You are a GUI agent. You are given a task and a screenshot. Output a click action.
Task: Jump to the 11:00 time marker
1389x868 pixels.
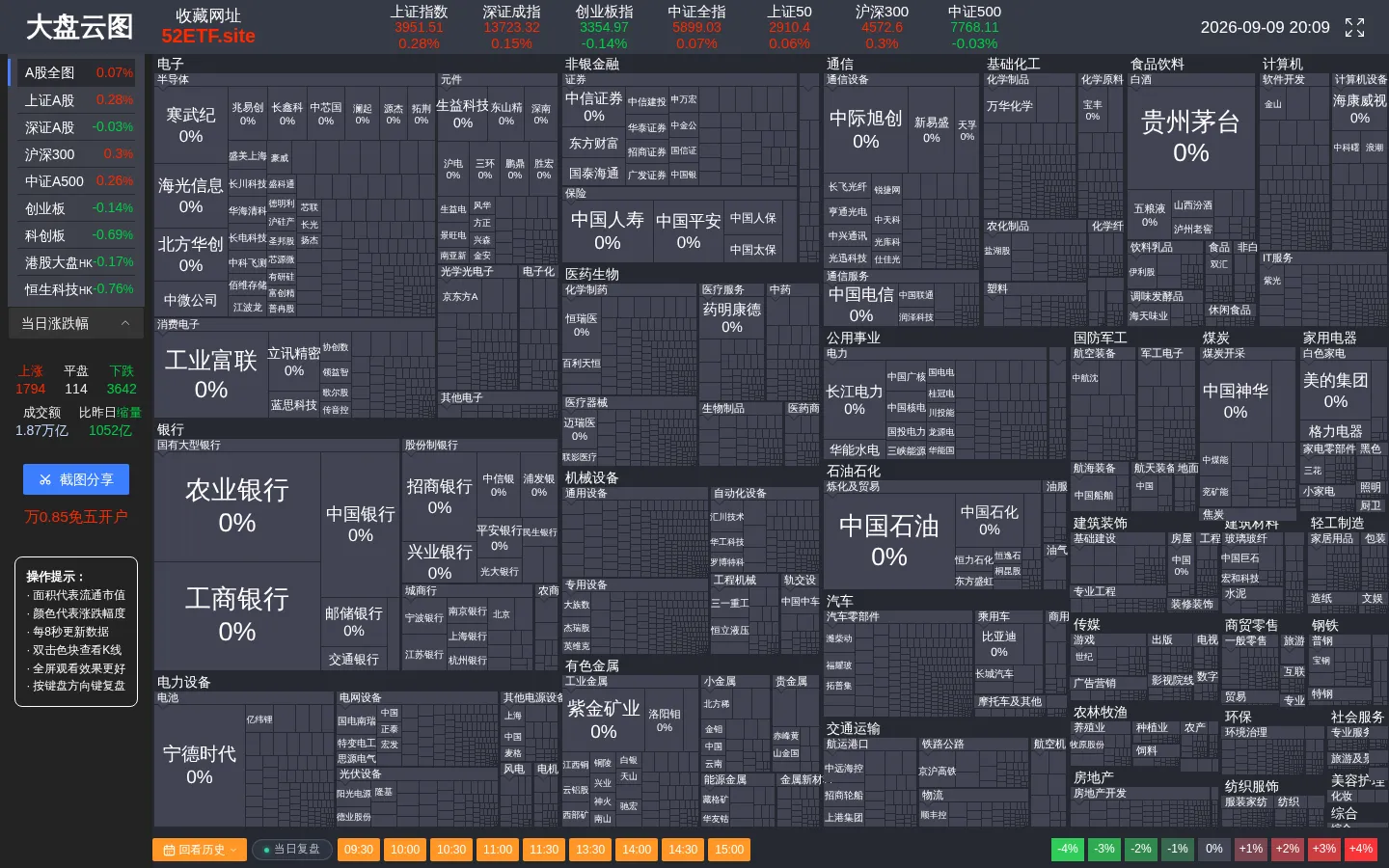coord(498,850)
